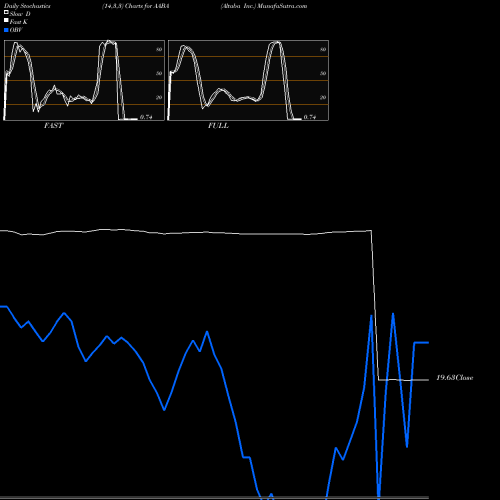Image resolution: width=500 pixels, height=500 pixels.
Task: Click the Fast K legend swatch
Action: [x=6, y=20]
